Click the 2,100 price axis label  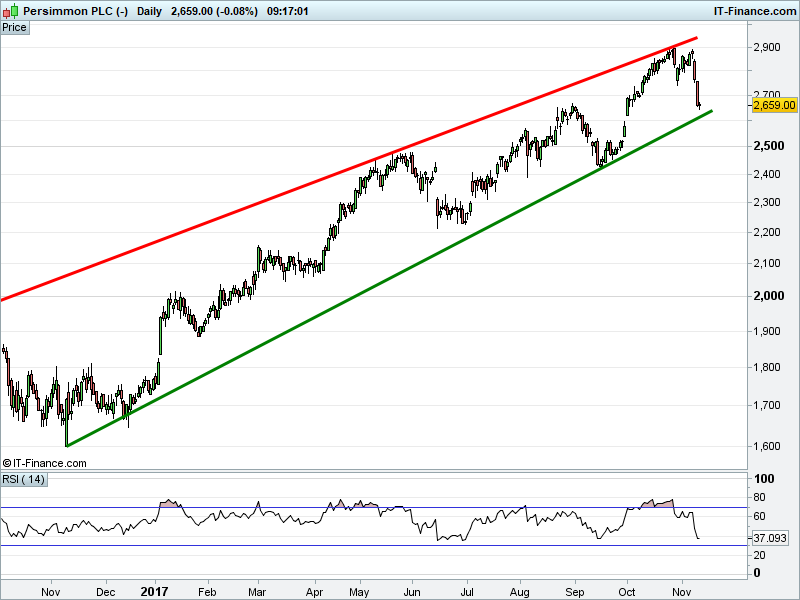click(x=767, y=263)
